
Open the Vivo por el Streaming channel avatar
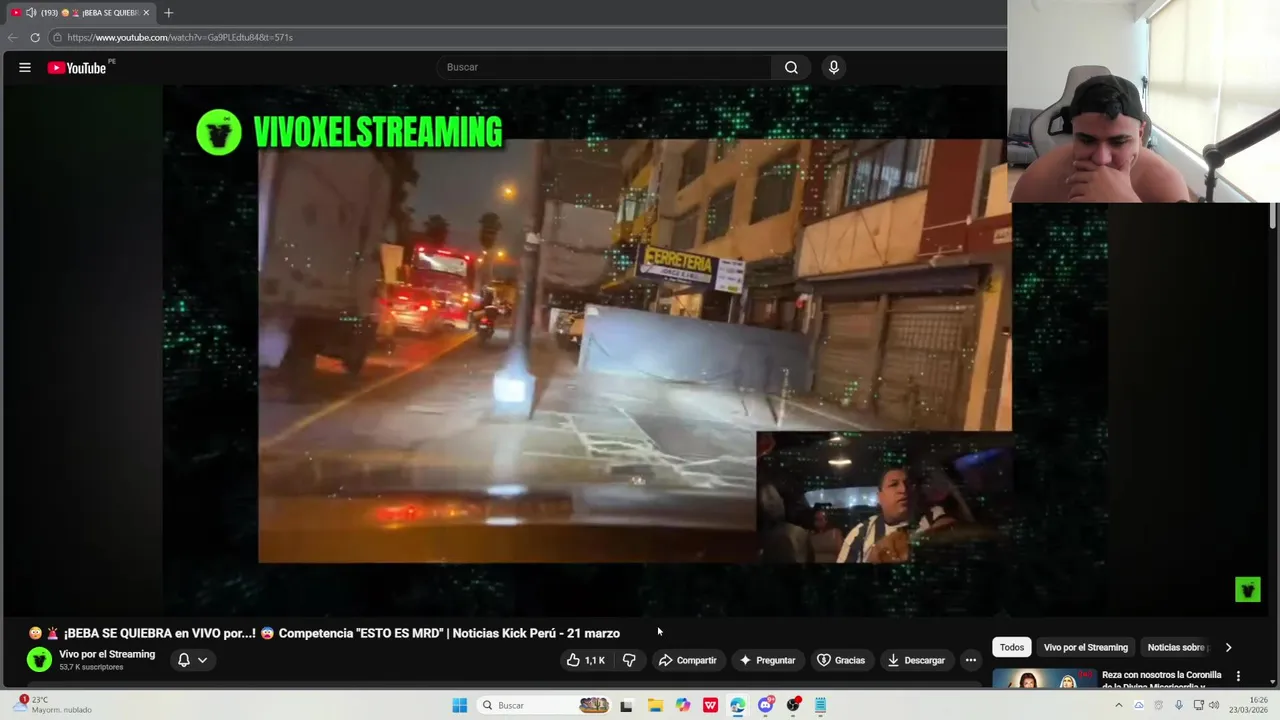(39, 660)
